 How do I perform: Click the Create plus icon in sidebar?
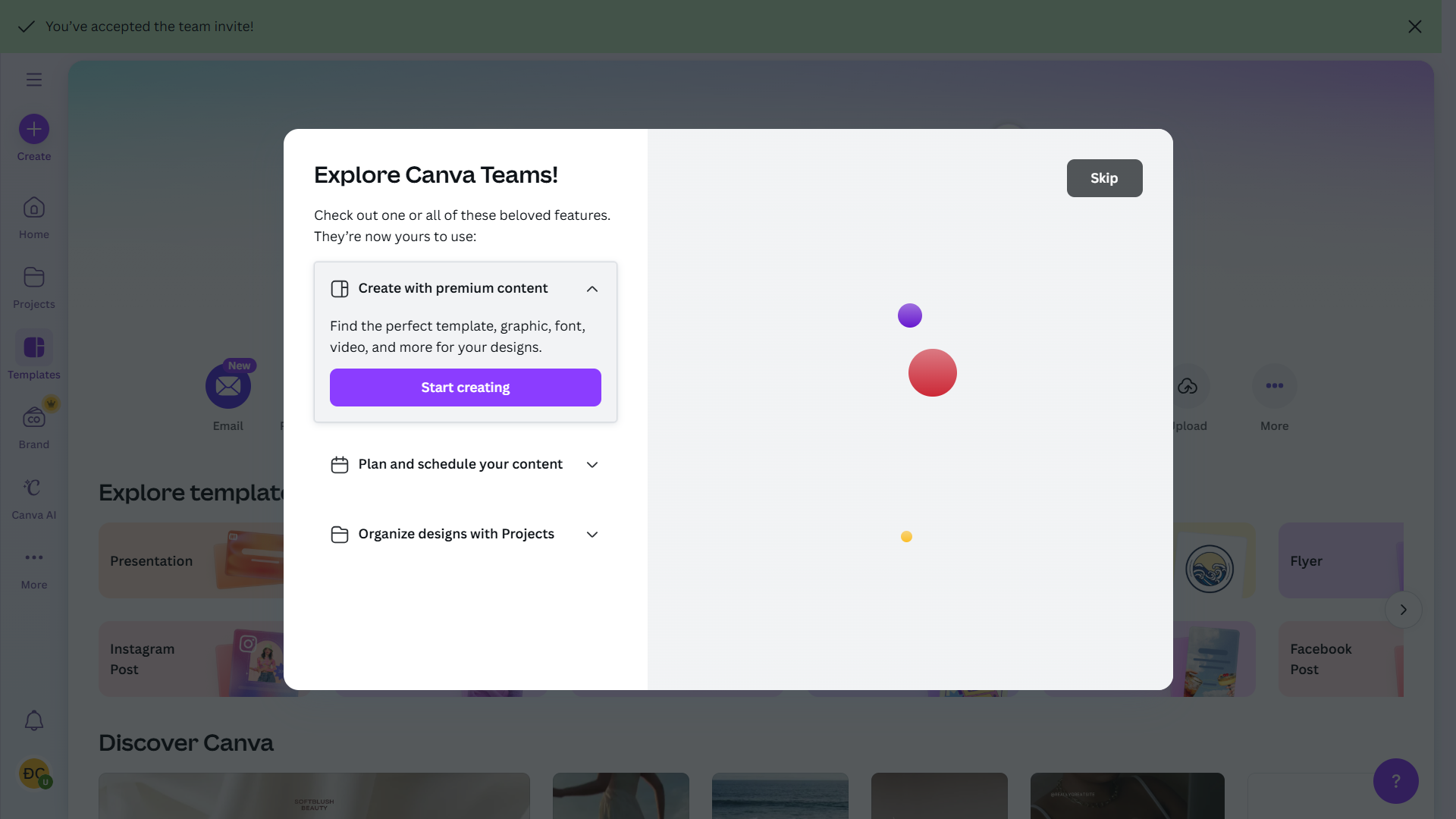(x=34, y=130)
